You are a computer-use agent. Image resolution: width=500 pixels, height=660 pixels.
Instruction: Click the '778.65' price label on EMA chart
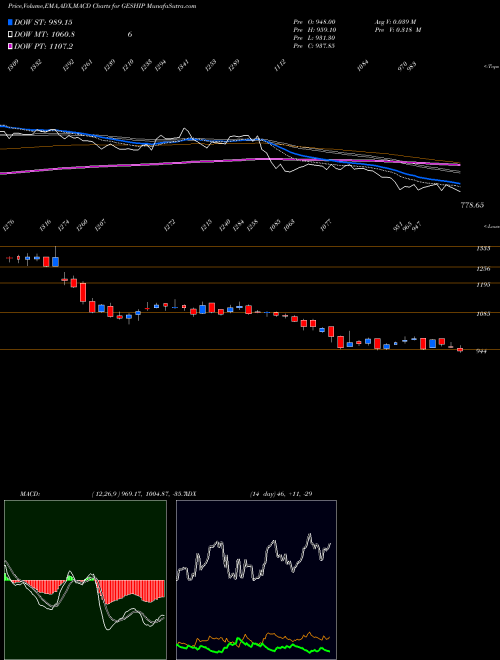(472, 205)
